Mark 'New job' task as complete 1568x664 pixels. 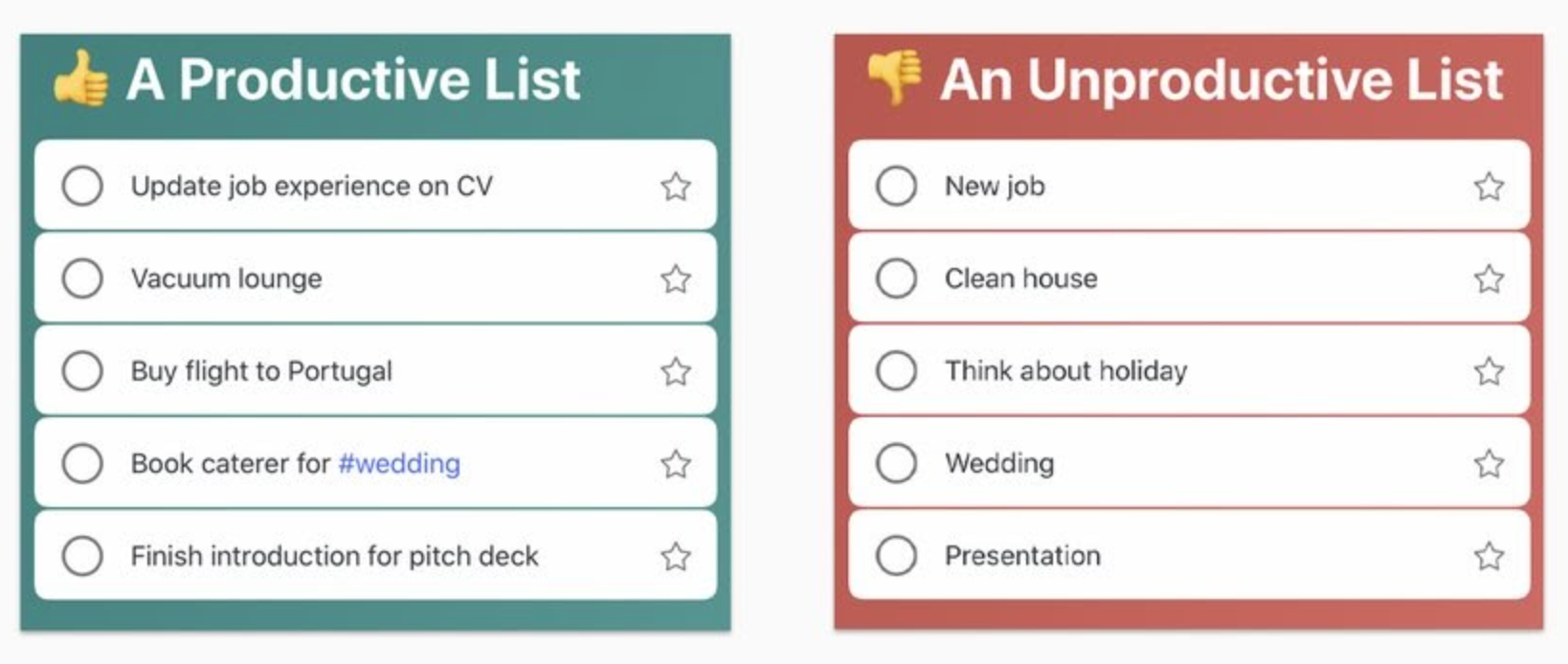point(896,186)
